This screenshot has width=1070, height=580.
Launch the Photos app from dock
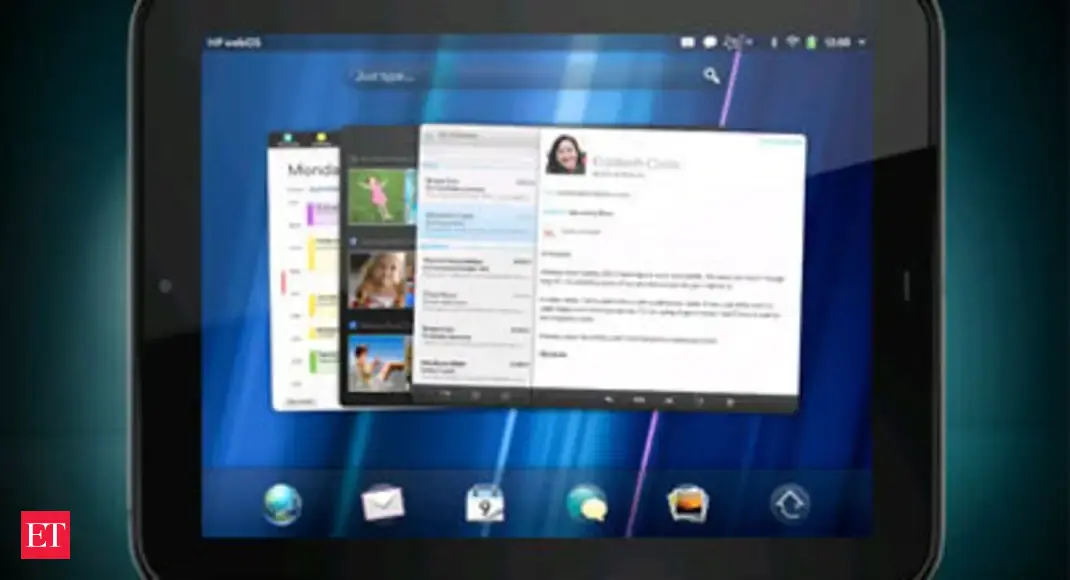point(688,503)
